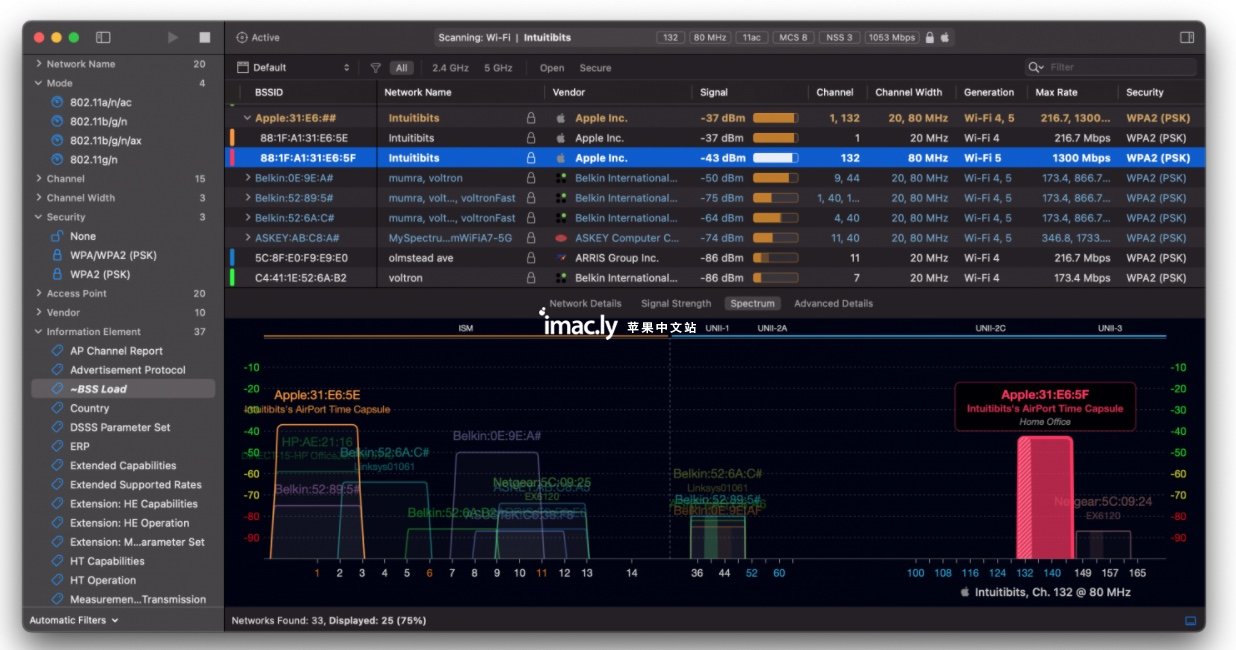
Task: Open the Default profile dropdown
Action: pyautogui.click(x=294, y=68)
